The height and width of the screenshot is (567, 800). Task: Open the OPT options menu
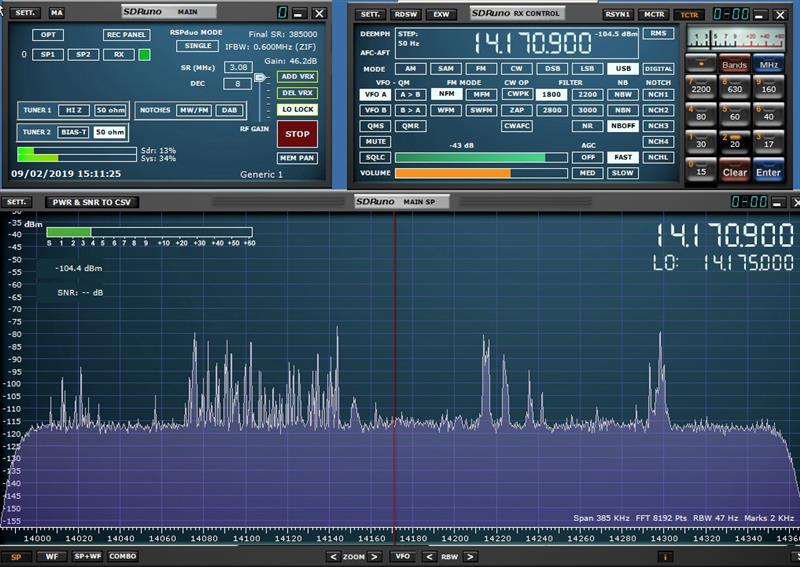click(48, 35)
